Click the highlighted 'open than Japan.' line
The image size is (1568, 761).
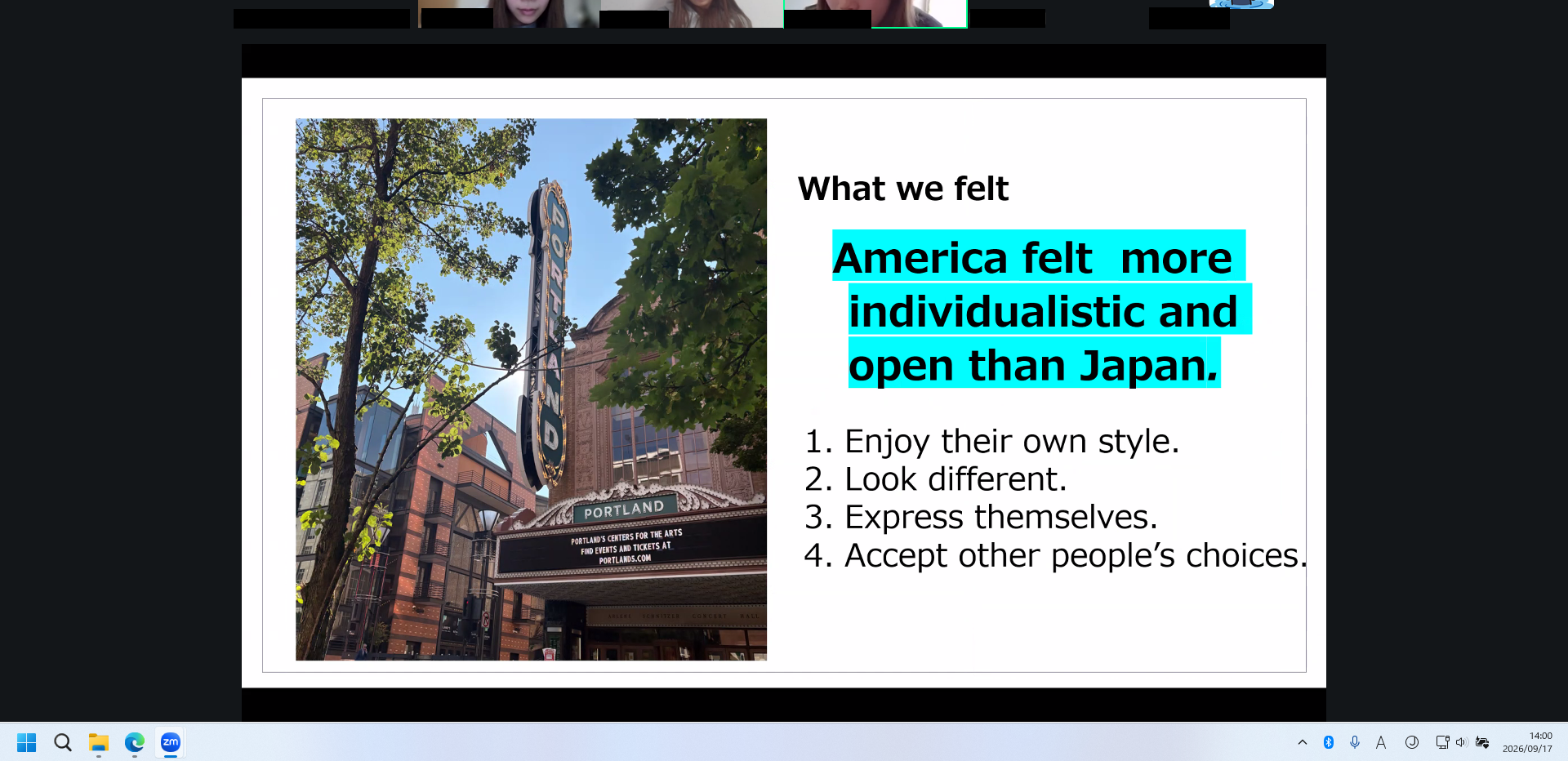(1034, 363)
